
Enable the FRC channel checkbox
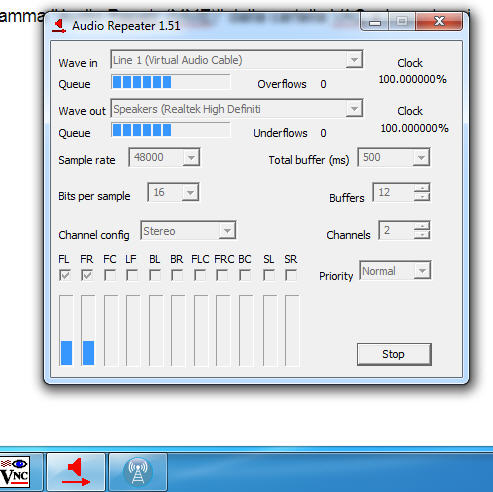pos(222,275)
